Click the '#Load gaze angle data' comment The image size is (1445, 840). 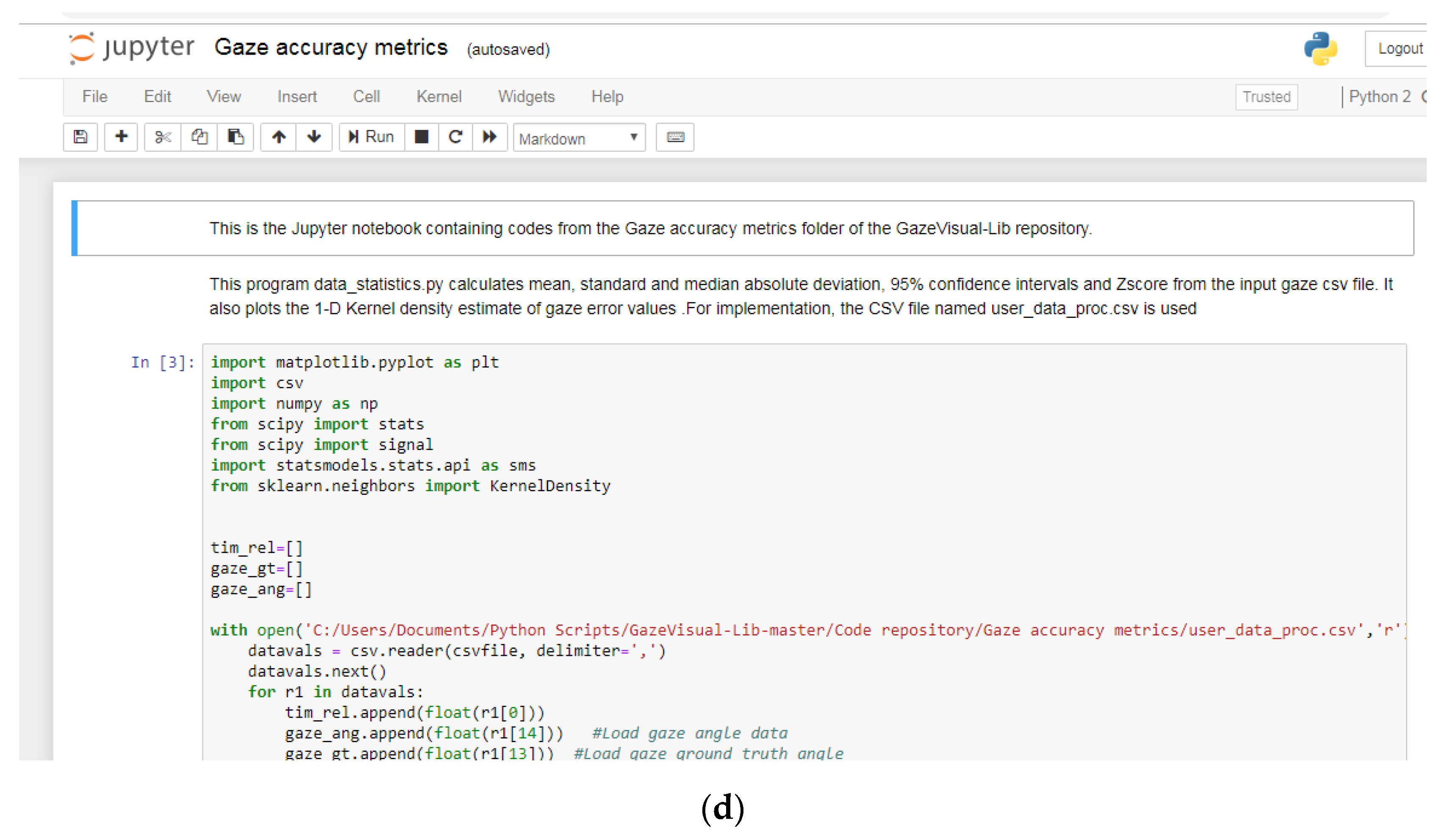tap(690, 733)
